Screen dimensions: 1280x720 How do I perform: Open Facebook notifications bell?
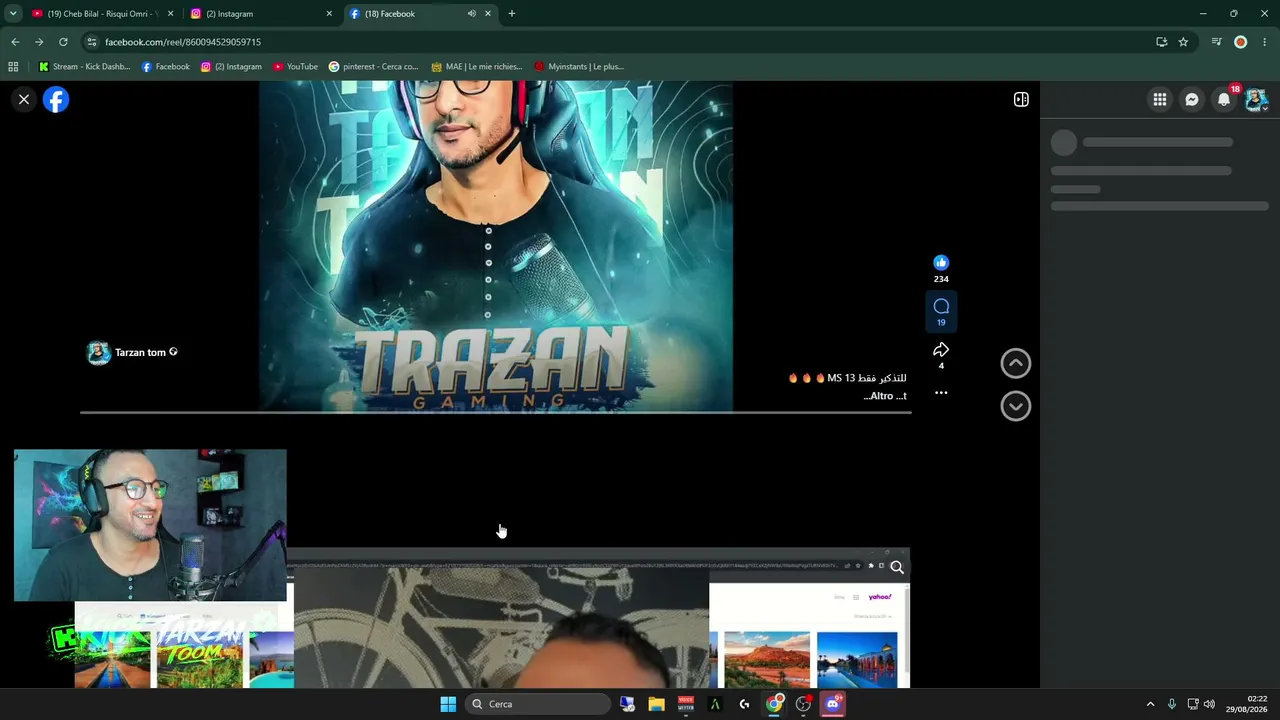point(1224,99)
